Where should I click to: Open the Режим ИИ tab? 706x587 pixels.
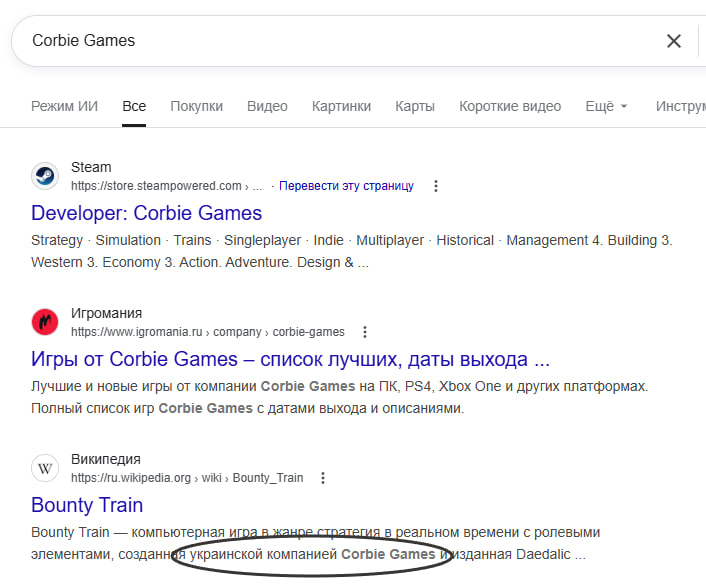[64, 106]
